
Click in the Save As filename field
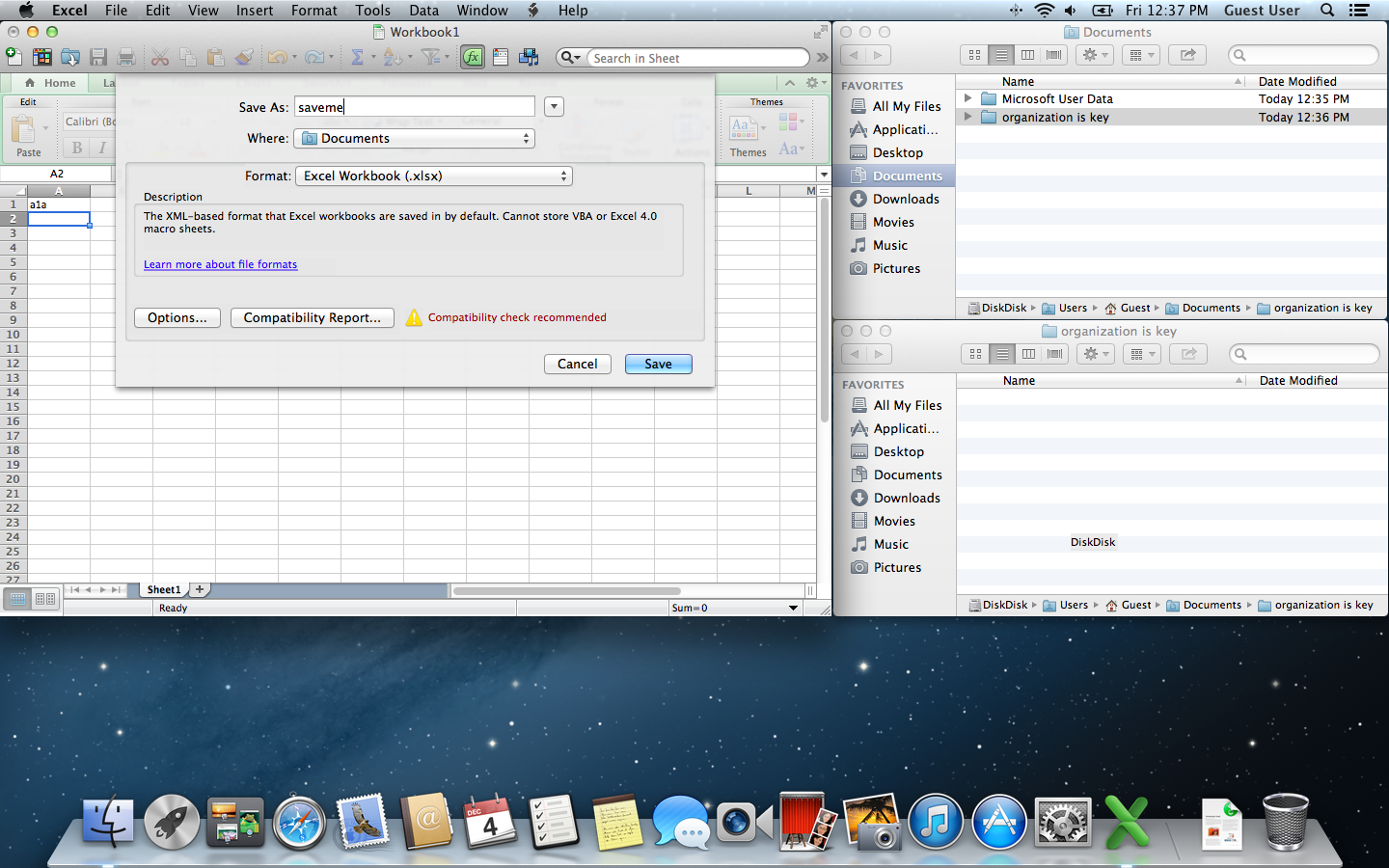tap(415, 107)
